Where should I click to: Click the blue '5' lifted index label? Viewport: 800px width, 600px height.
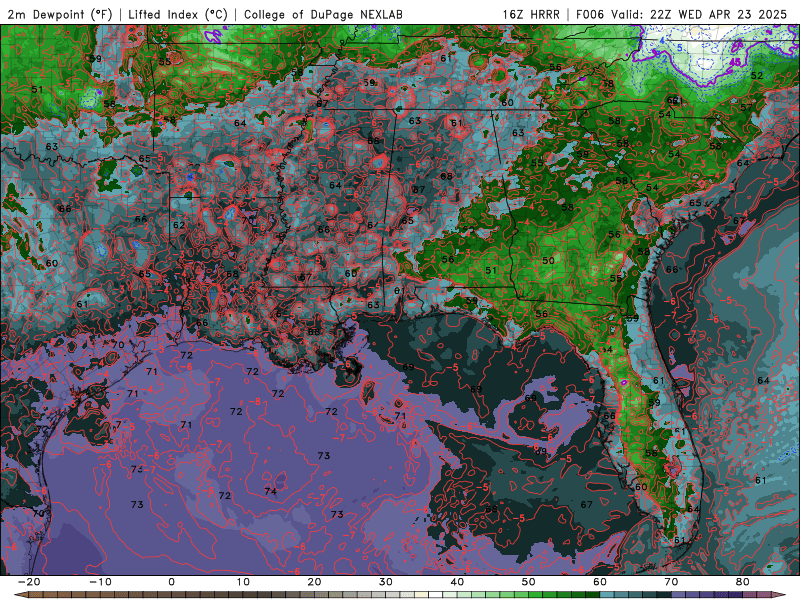(680, 48)
